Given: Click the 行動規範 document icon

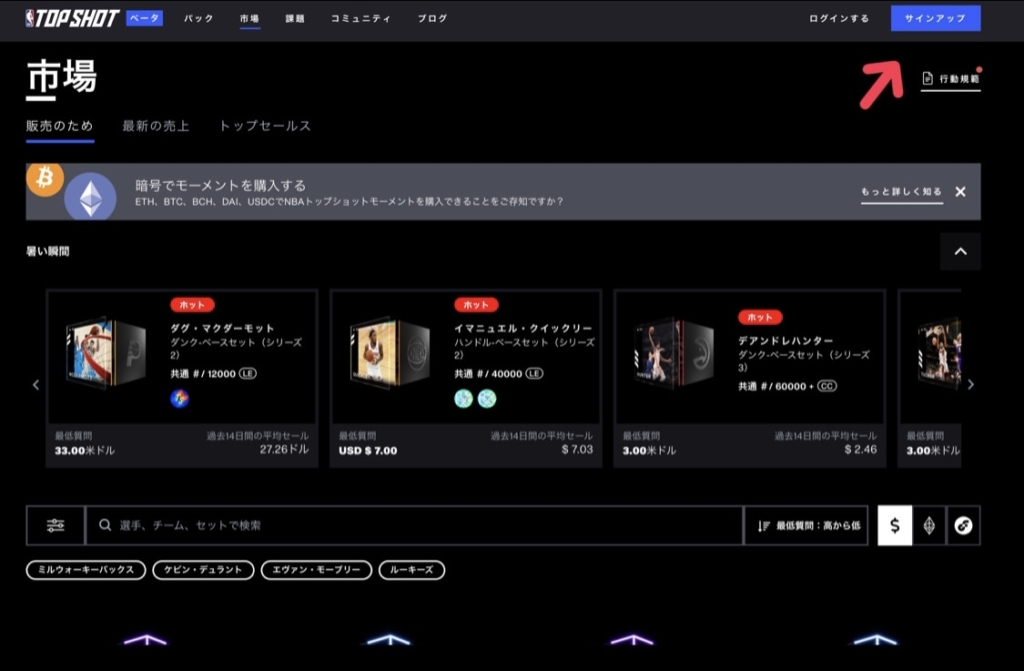Looking at the screenshot, I should point(927,78).
